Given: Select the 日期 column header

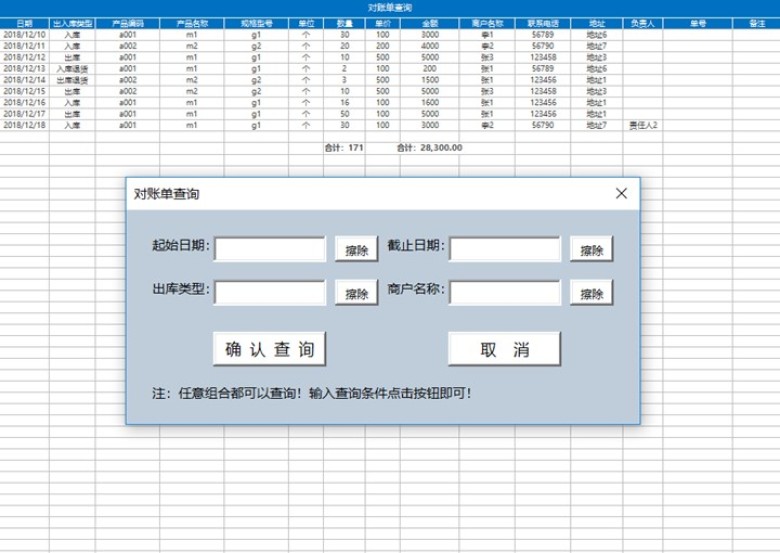Looking at the screenshot, I should 24,23.
